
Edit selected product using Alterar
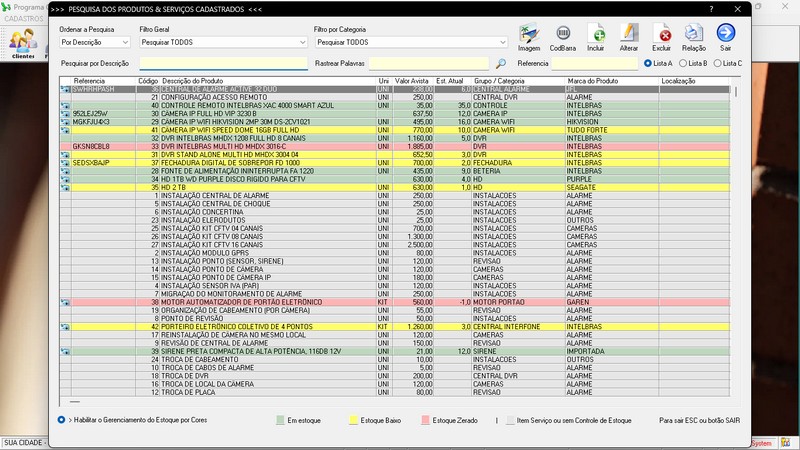click(x=629, y=37)
